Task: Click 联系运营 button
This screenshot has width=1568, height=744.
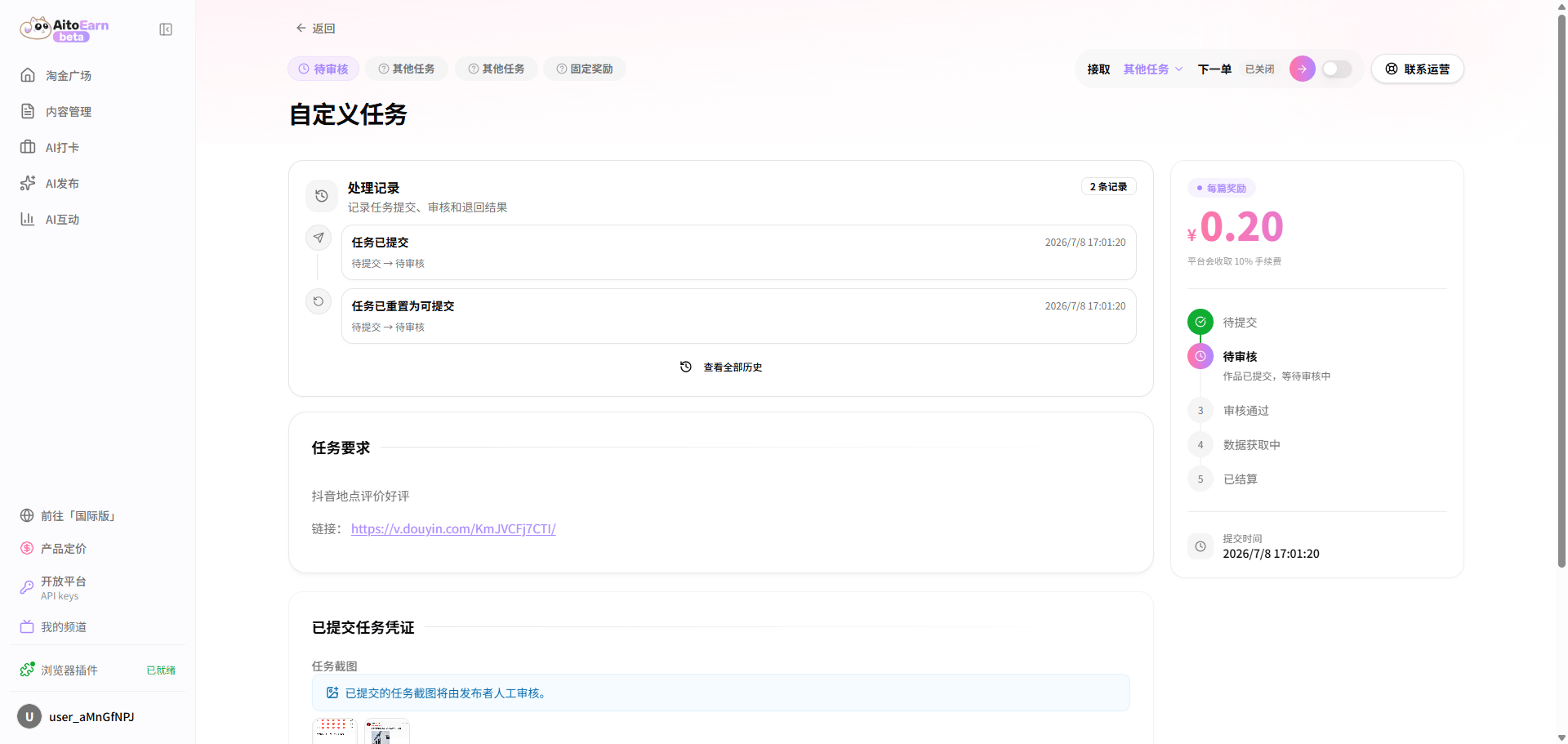Action: [1418, 69]
